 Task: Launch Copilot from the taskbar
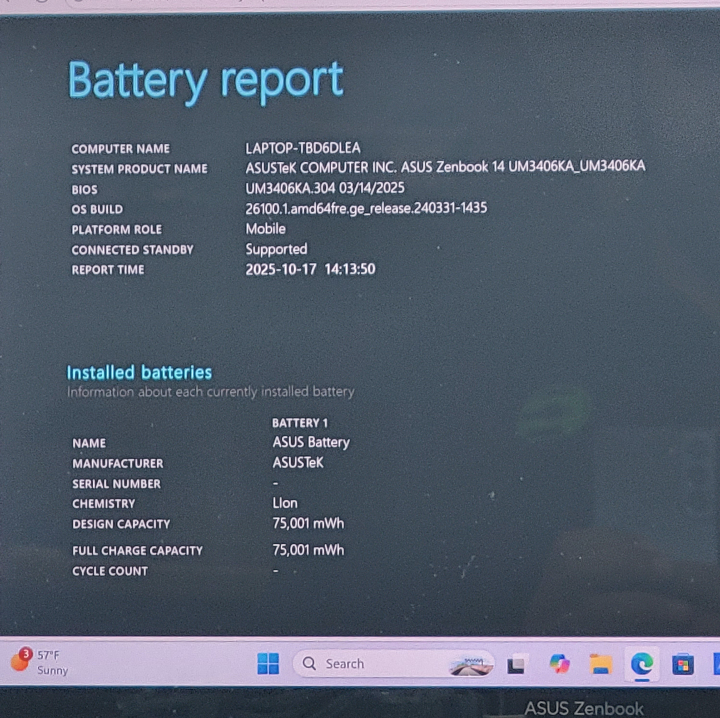[x=559, y=664]
